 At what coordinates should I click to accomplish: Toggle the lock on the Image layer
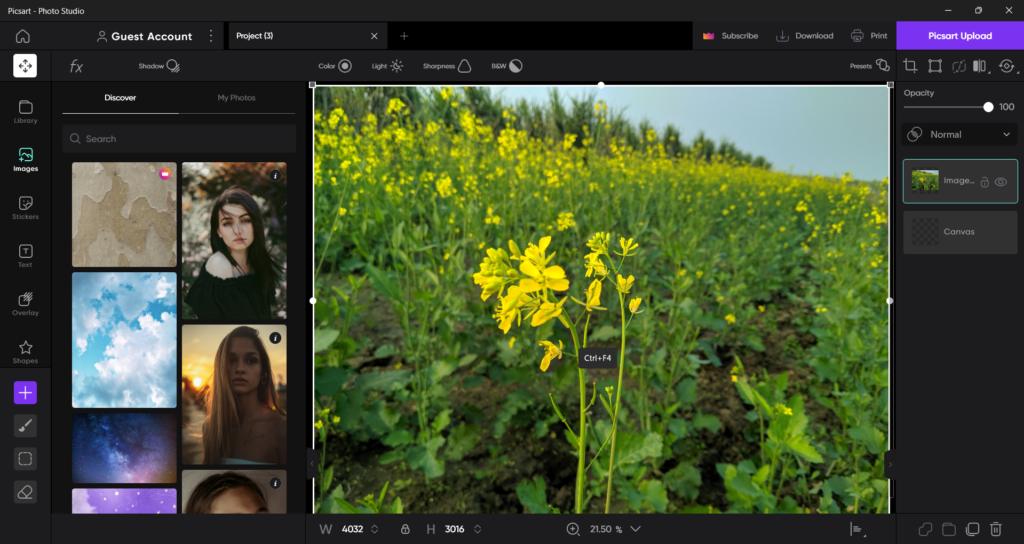click(x=984, y=182)
